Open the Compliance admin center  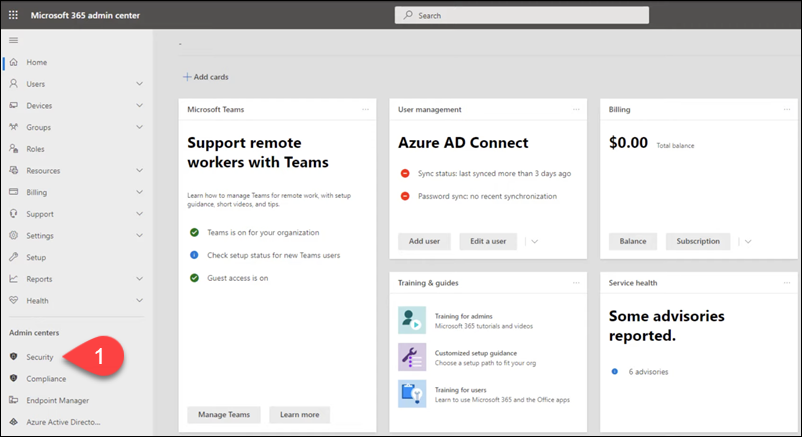pos(46,379)
